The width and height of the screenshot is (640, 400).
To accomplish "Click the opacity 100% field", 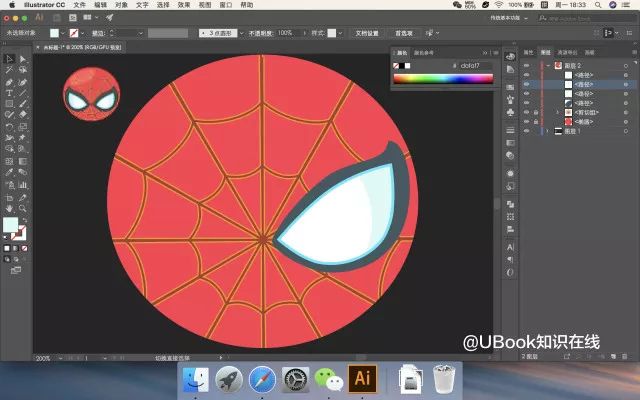I will [x=289, y=33].
